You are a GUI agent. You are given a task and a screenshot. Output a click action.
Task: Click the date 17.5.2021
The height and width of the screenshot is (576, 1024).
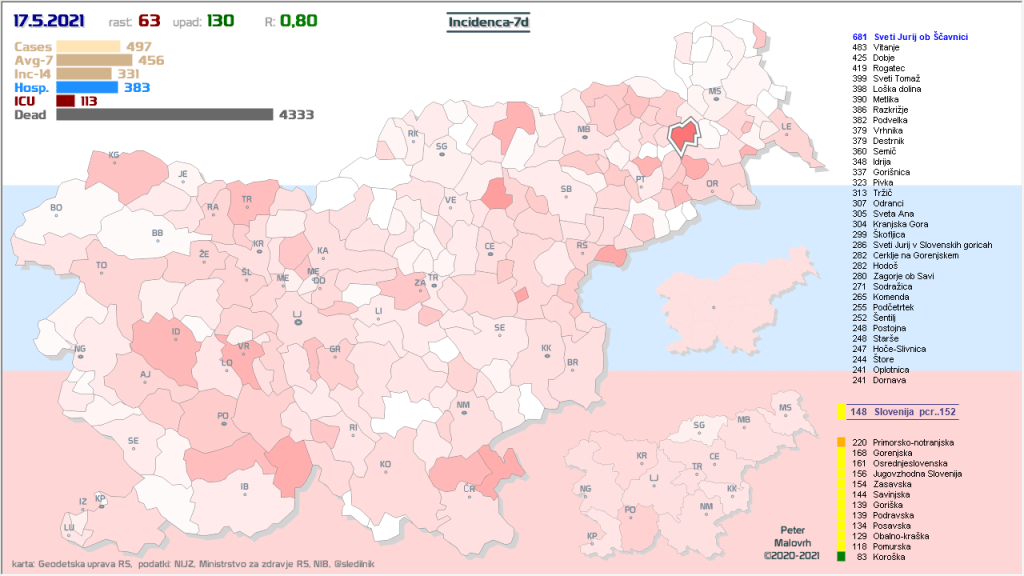[x=49, y=20]
